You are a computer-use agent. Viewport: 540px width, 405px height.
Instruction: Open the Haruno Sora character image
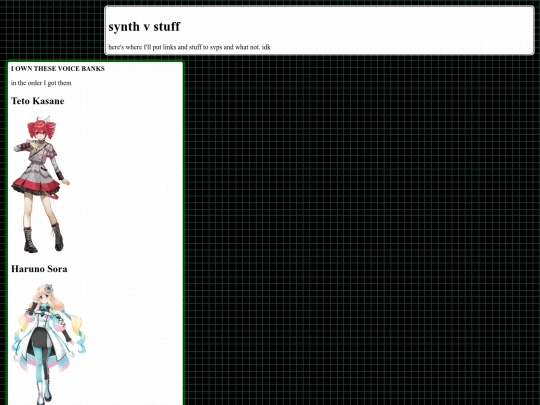click(x=49, y=344)
